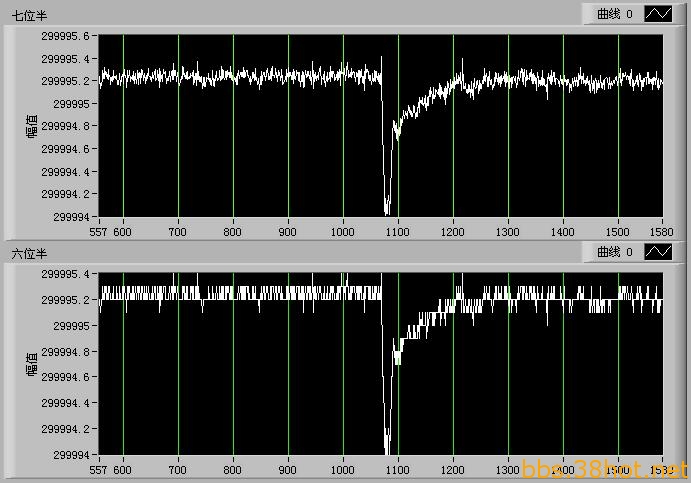Screen dimensions: 691x483
Task: Click the 1000 X-scale value in the 七位半 chart
Action: click(342, 232)
